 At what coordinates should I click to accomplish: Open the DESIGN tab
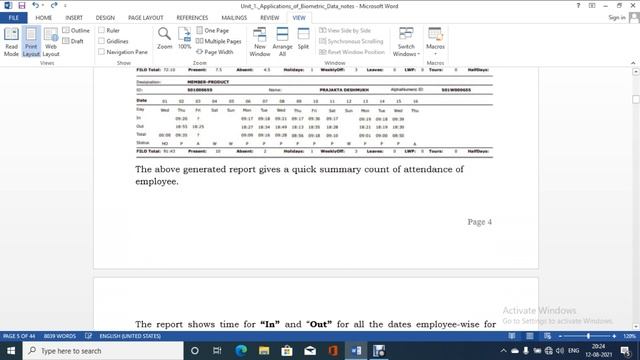click(x=105, y=18)
